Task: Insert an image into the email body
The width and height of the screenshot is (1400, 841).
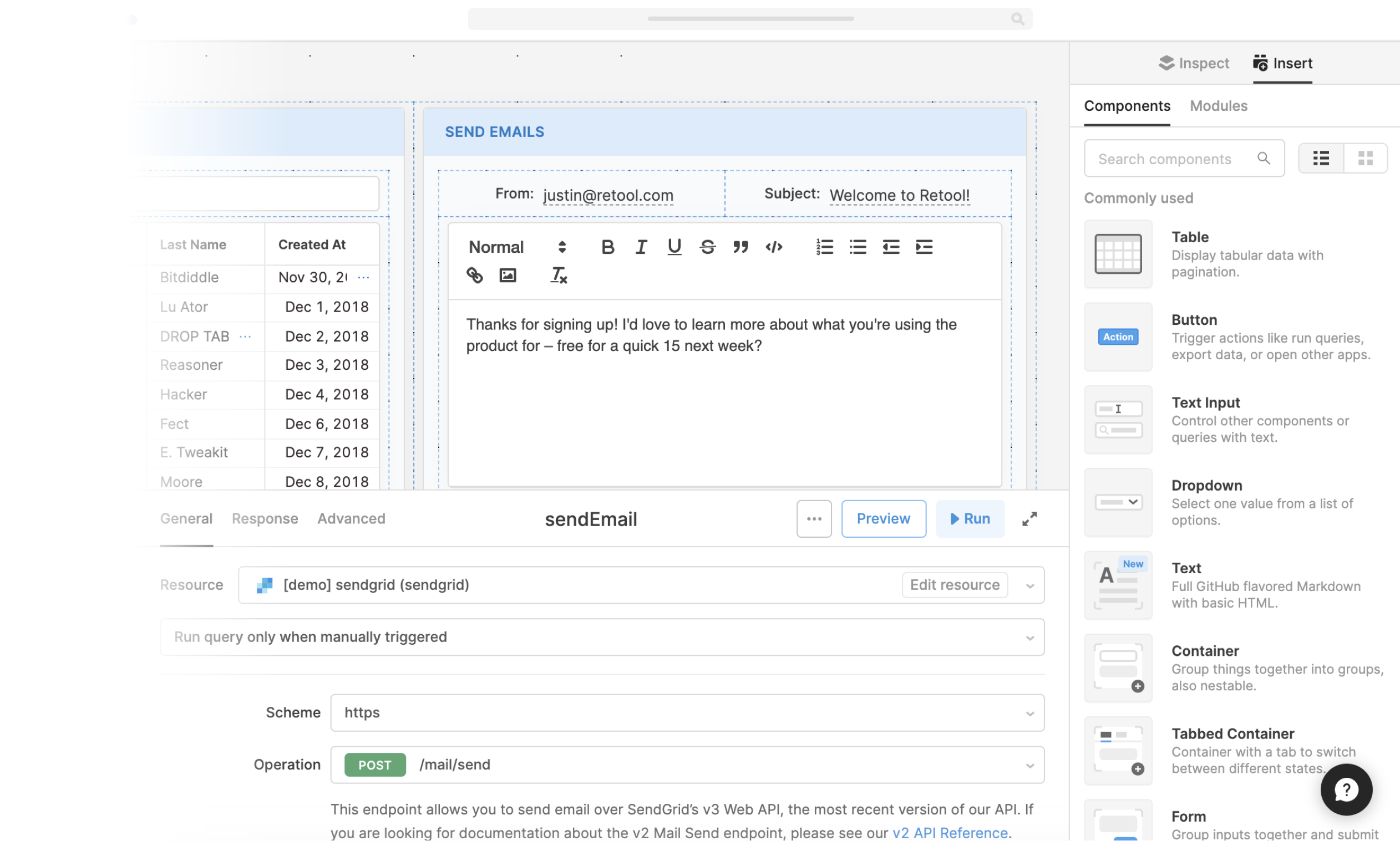Action: (508, 276)
